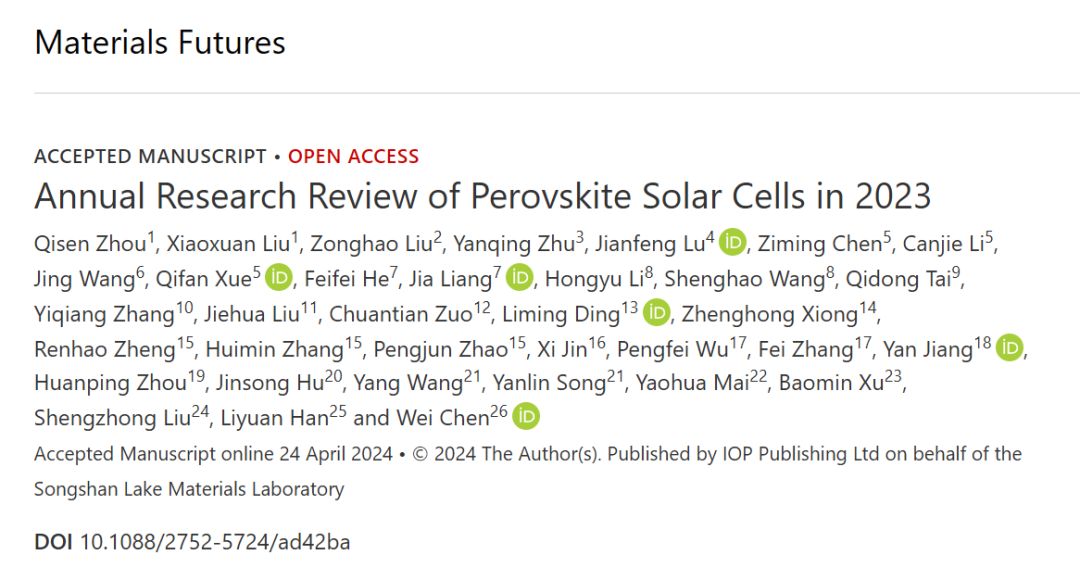Image resolution: width=1080 pixels, height=580 pixels.
Task: Open Wei Chen's ORCID icon
Action: coord(527,417)
